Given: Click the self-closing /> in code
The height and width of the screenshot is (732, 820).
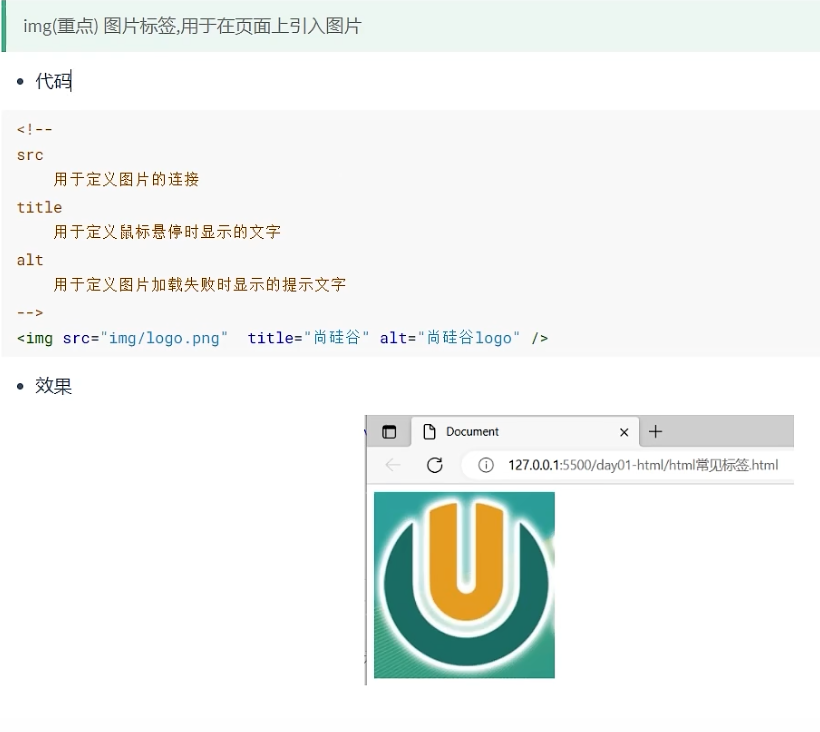Looking at the screenshot, I should pyautogui.click(x=540, y=338).
